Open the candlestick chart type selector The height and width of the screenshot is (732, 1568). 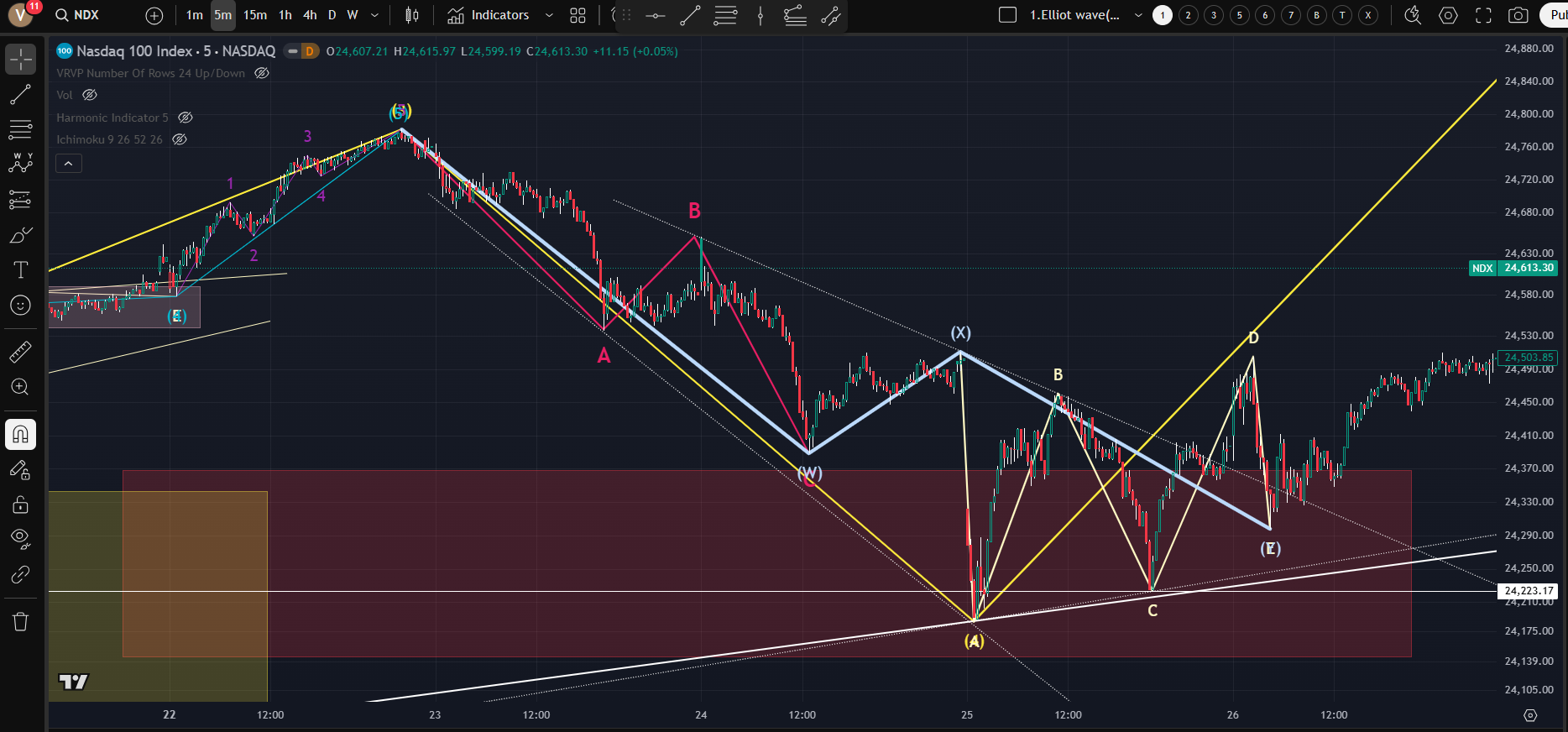(411, 15)
